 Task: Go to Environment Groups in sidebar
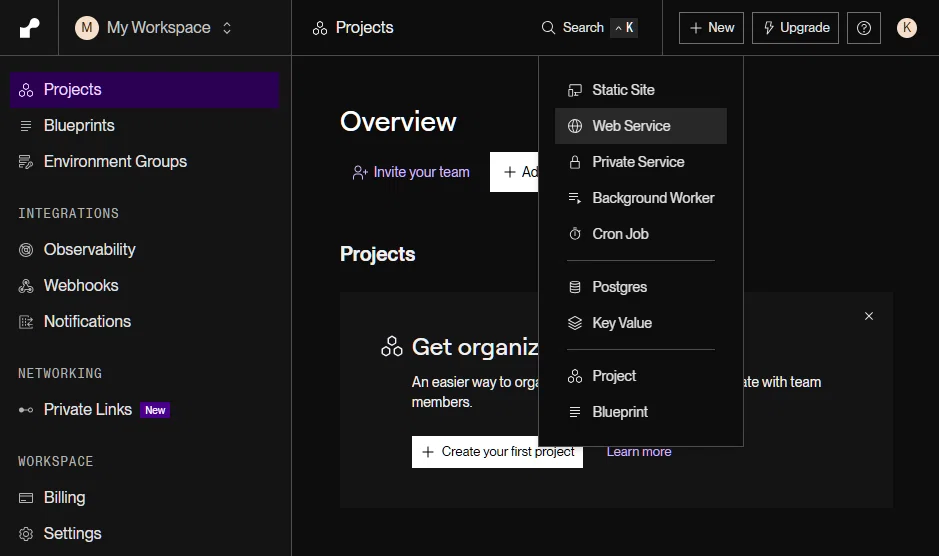(x=144, y=162)
